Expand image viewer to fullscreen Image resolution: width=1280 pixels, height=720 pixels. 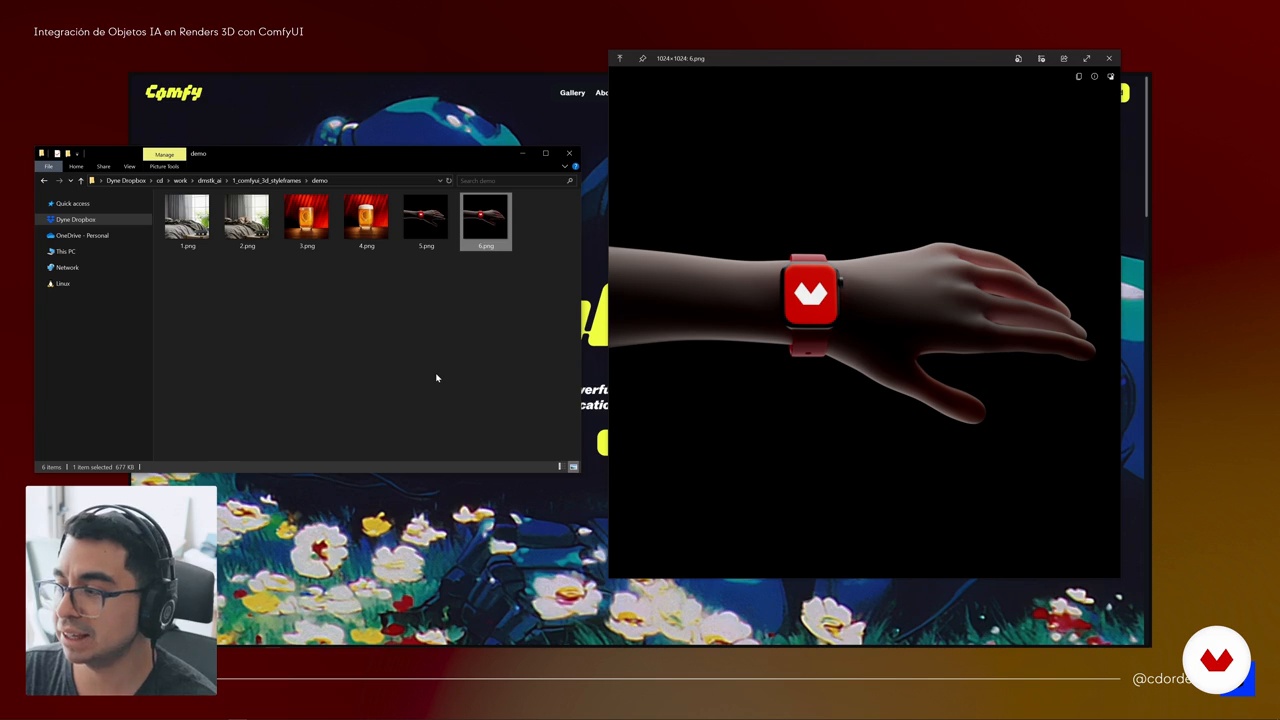pyautogui.click(x=1087, y=58)
